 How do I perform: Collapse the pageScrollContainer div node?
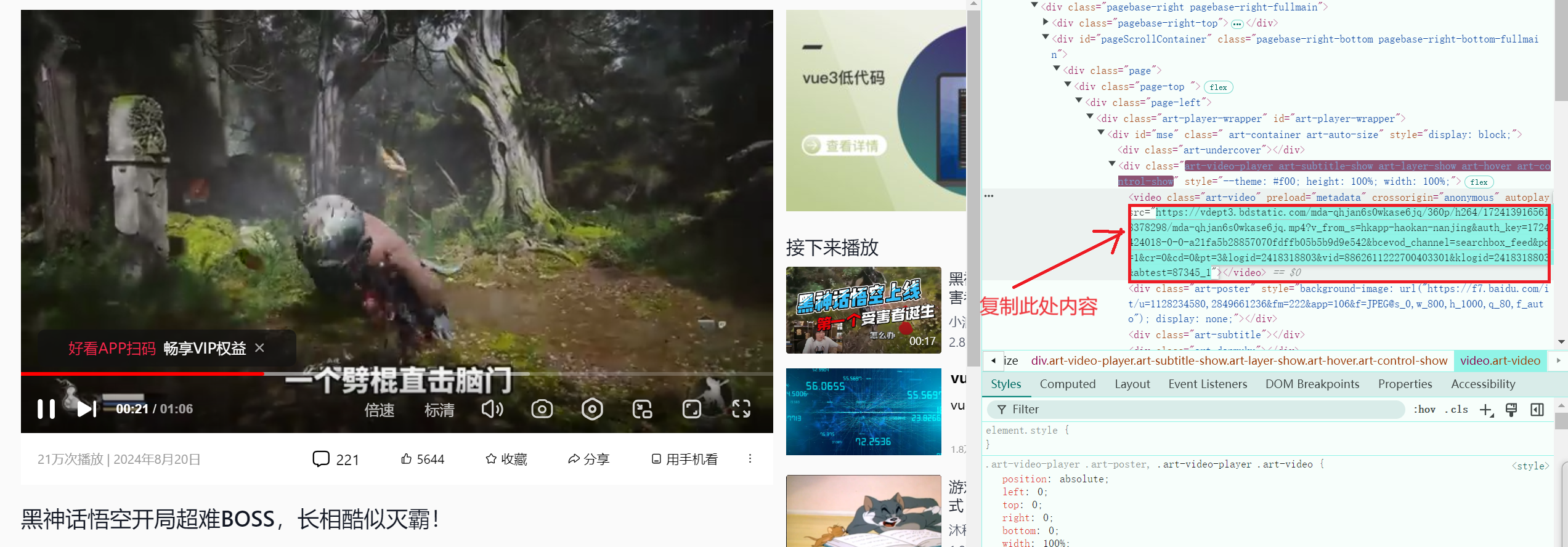coord(1046,38)
